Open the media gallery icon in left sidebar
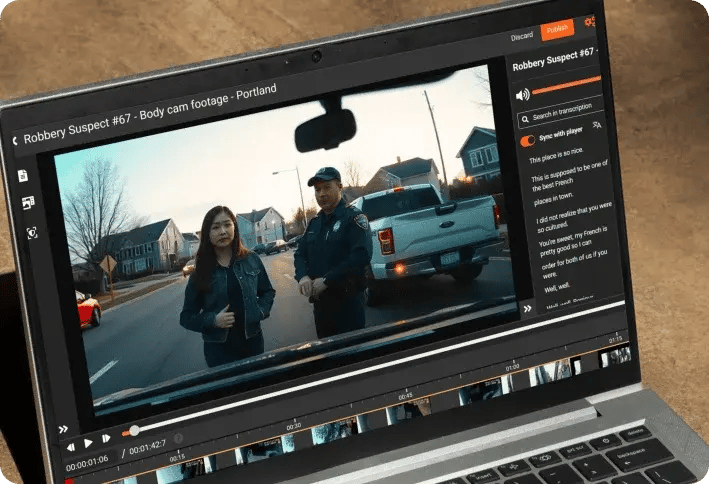The image size is (709, 484). (27, 203)
